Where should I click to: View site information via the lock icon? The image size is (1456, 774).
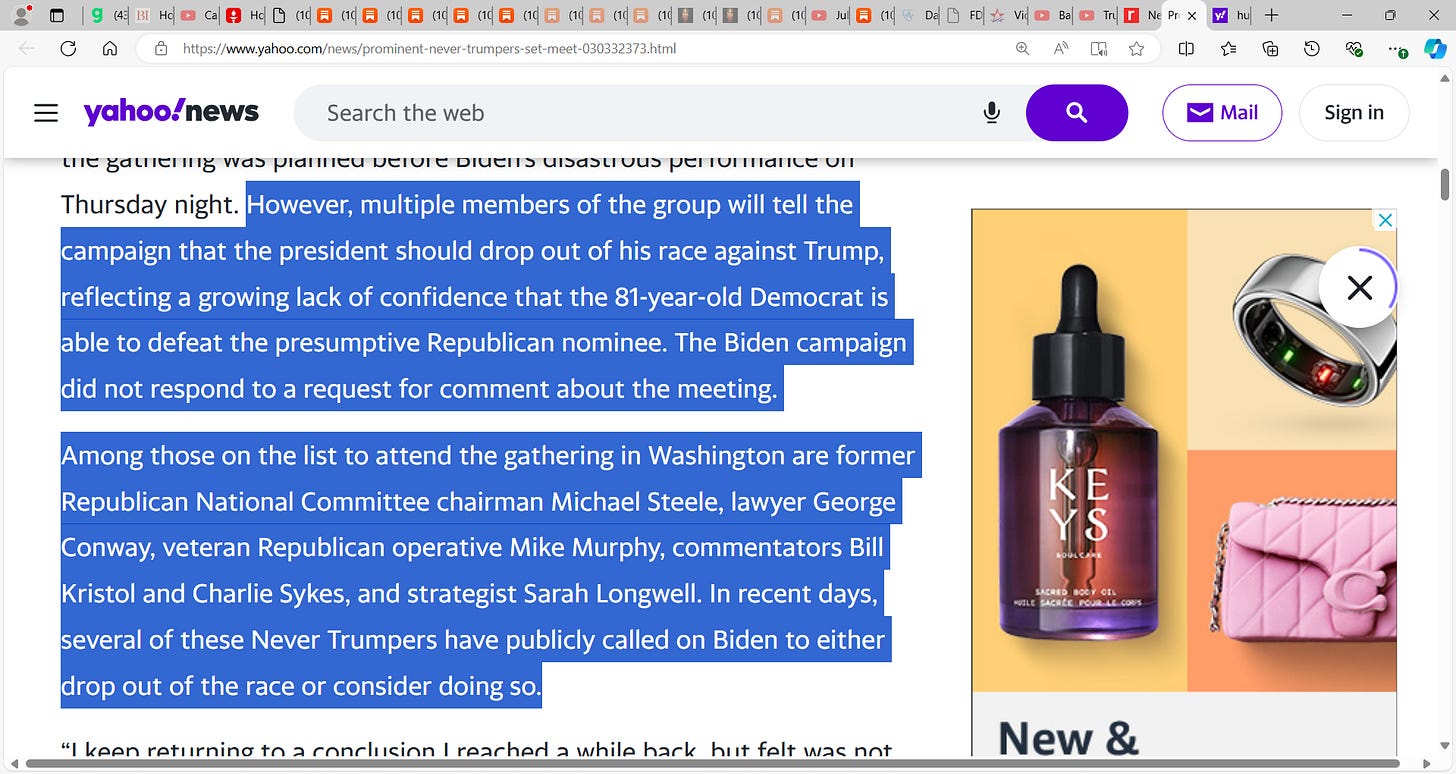(161, 48)
